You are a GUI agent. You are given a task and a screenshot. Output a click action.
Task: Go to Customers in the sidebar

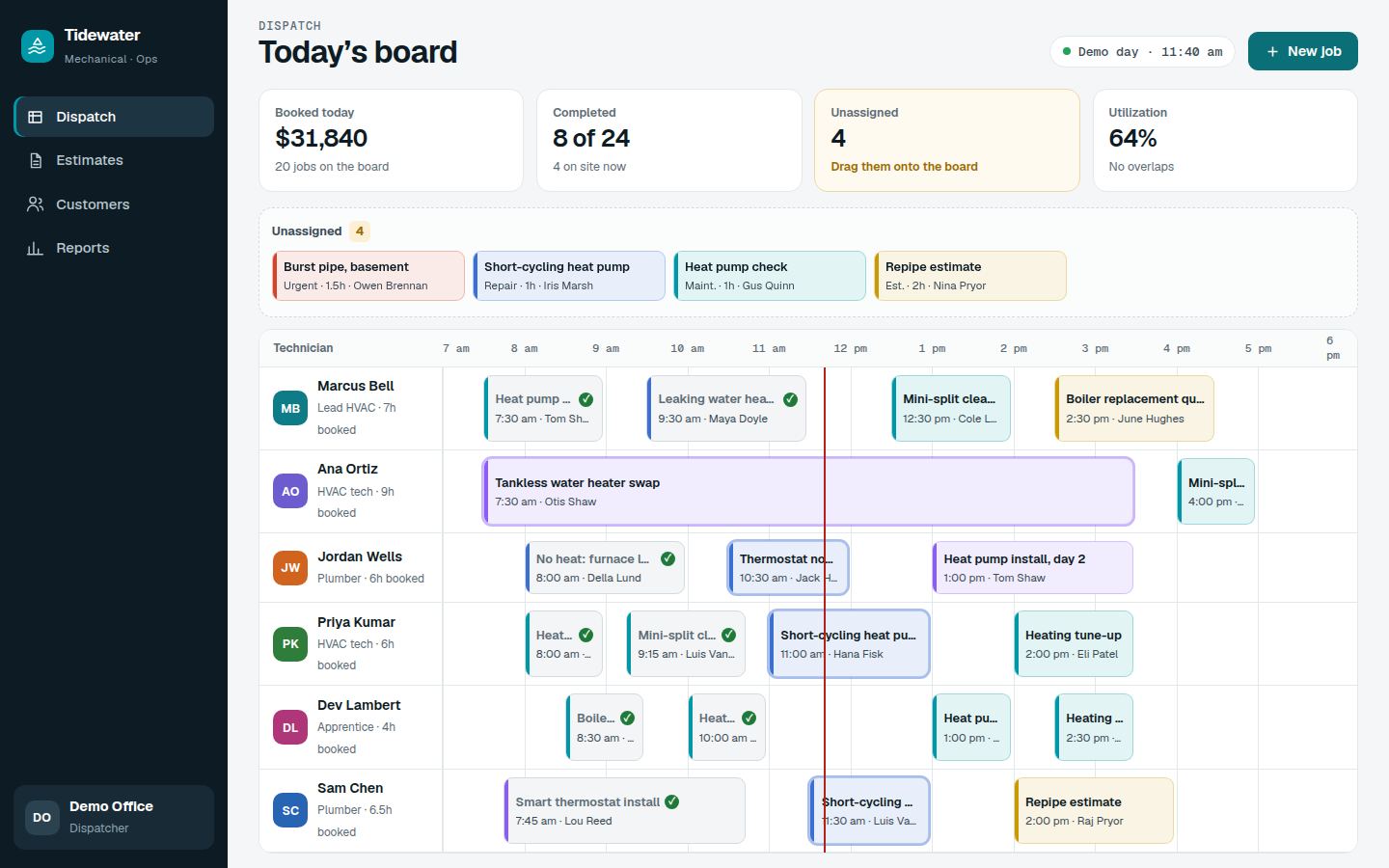(114, 204)
